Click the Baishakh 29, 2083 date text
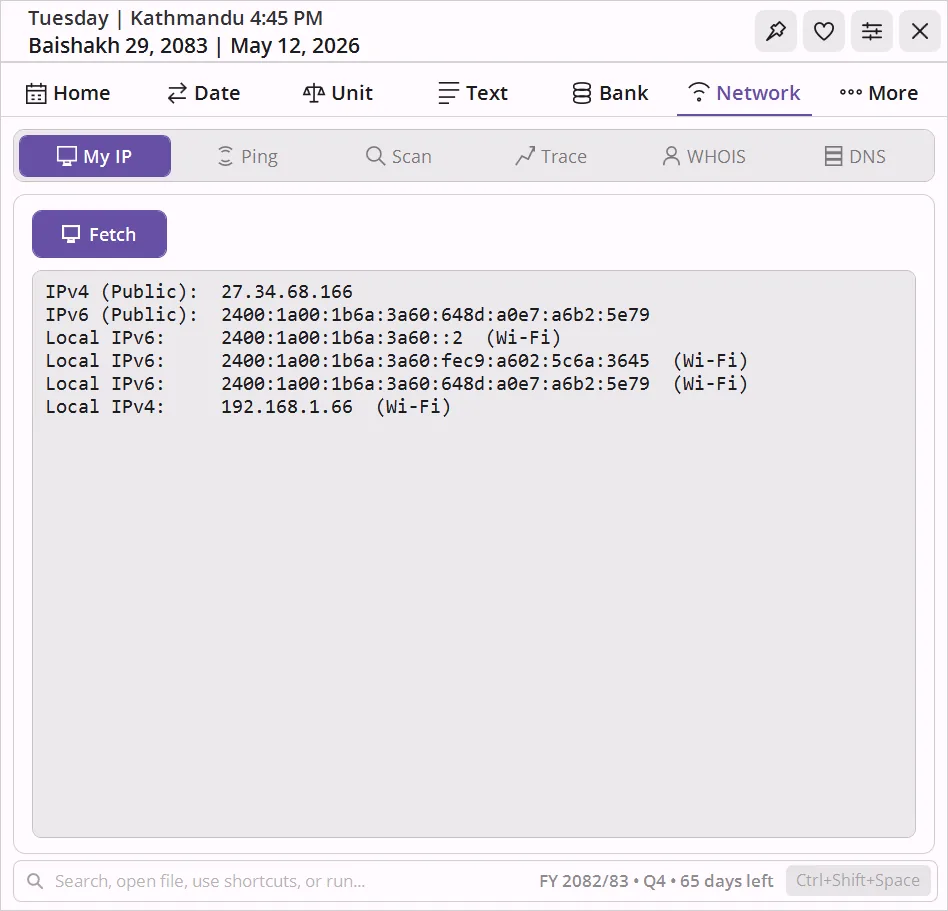This screenshot has width=948, height=911. pos(118,46)
